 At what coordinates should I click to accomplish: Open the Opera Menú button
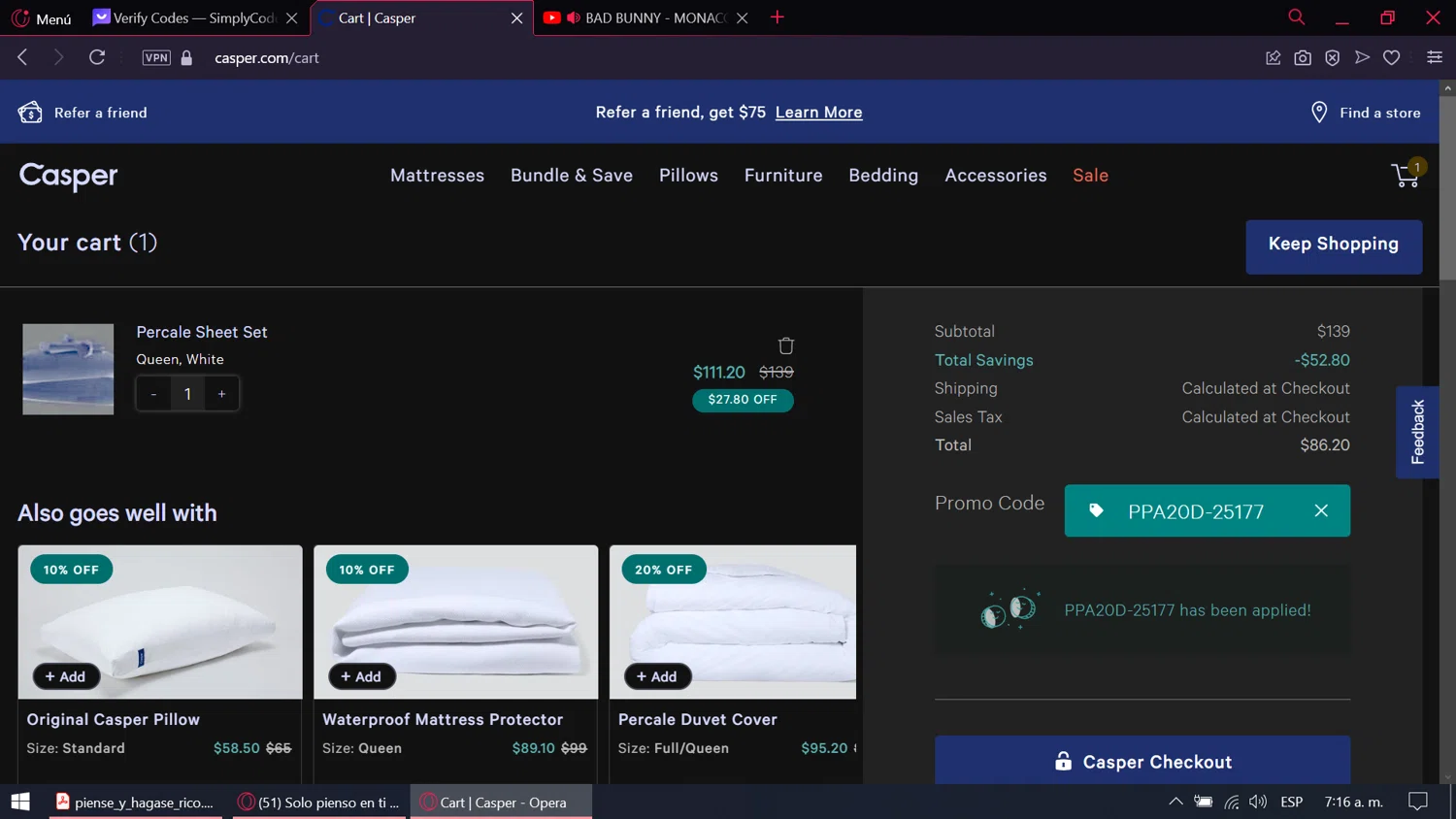(41, 17)
